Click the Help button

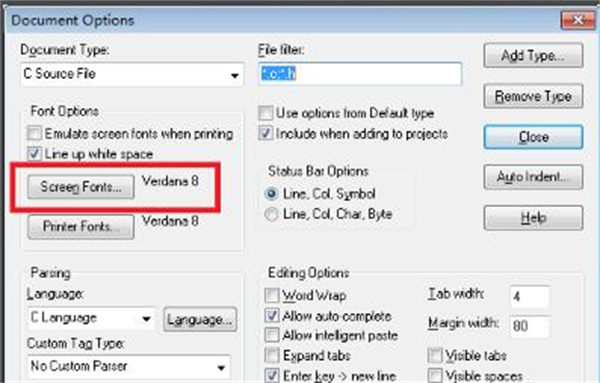(533, 218)
